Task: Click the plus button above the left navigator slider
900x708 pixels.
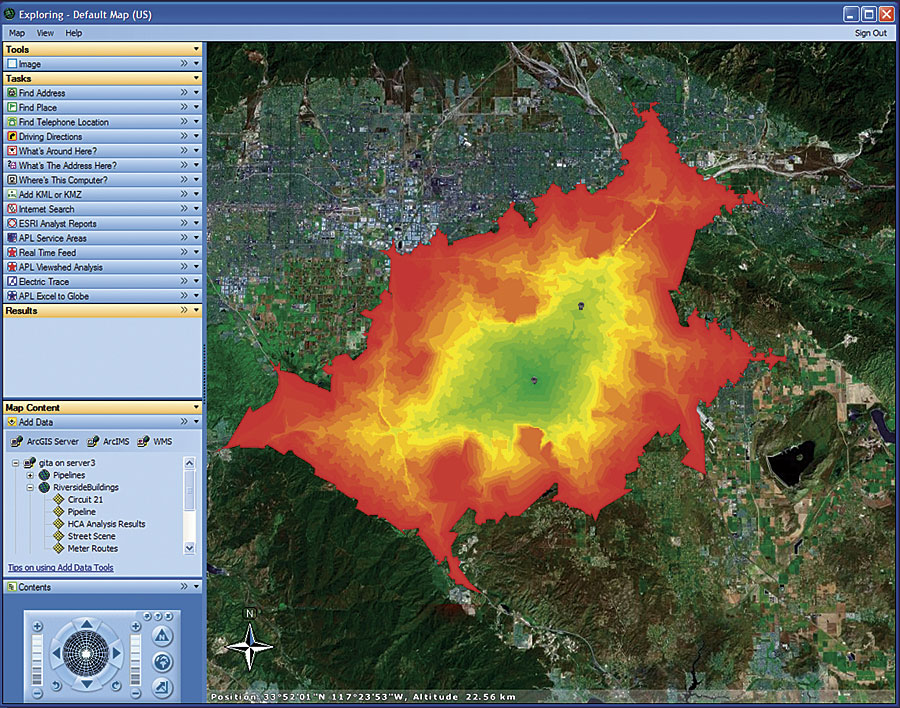Action: click(37, 626)
